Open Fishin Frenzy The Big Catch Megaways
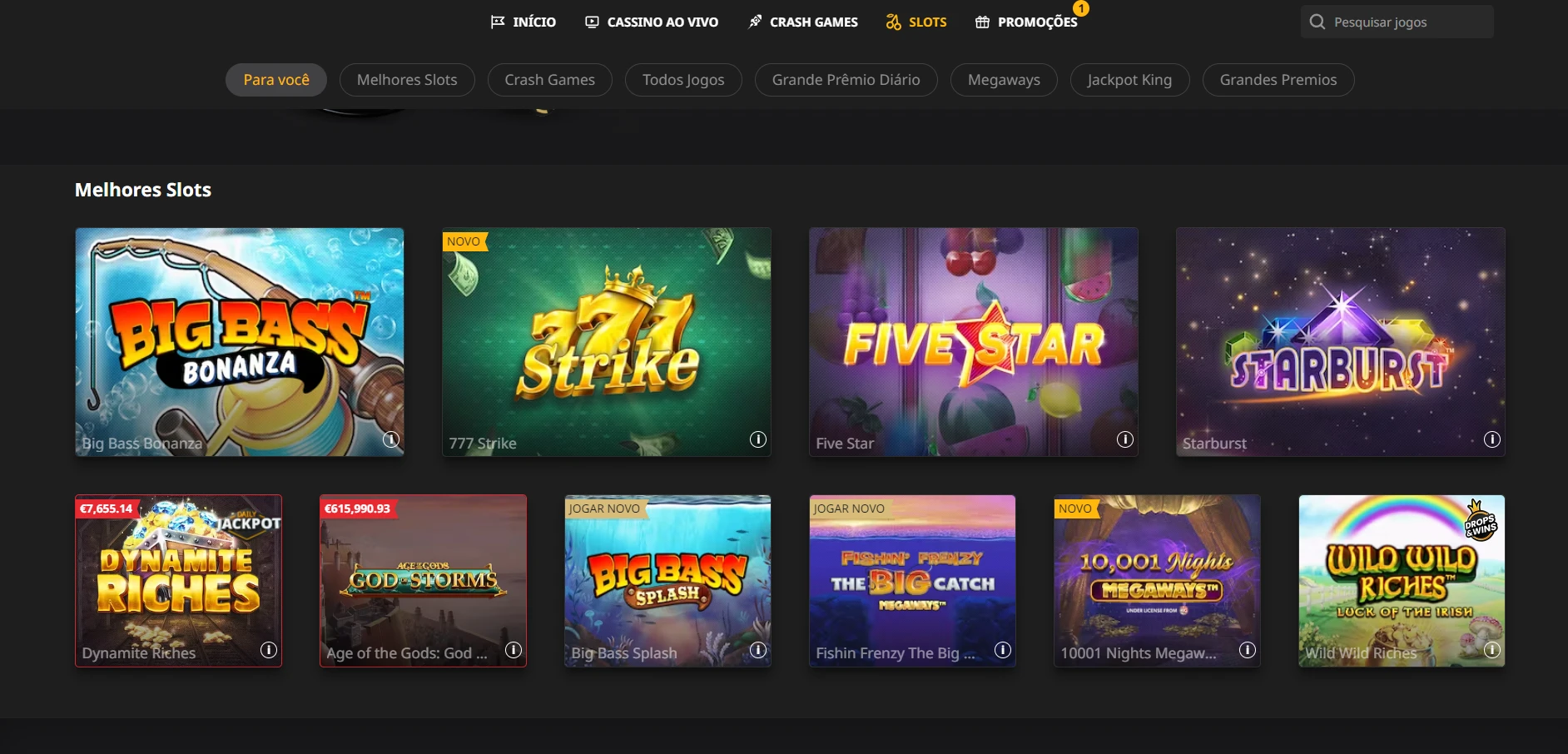The width and height of the screenshot is (1568, 754). tap(913, 581)
